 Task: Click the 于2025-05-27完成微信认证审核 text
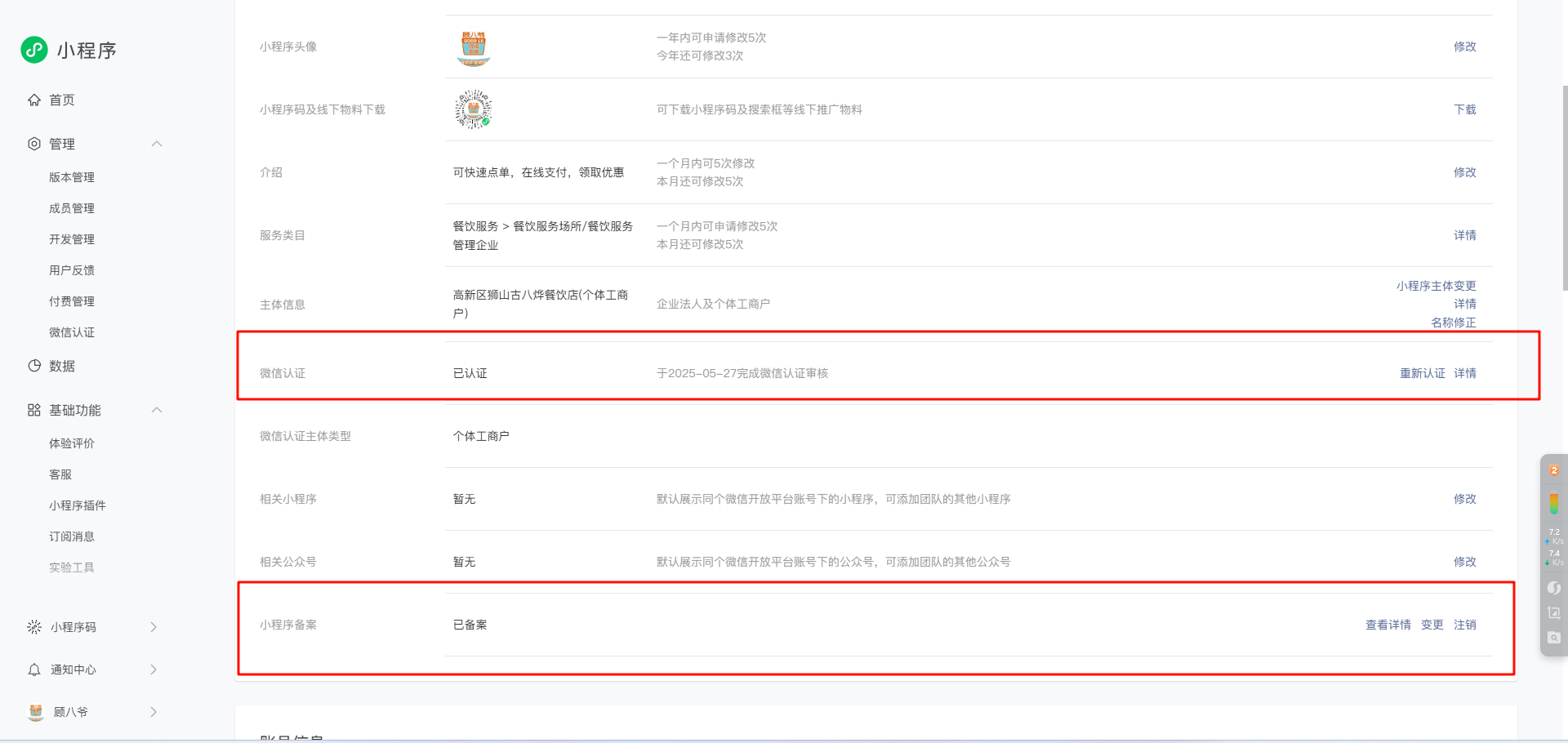click(742, 373)
